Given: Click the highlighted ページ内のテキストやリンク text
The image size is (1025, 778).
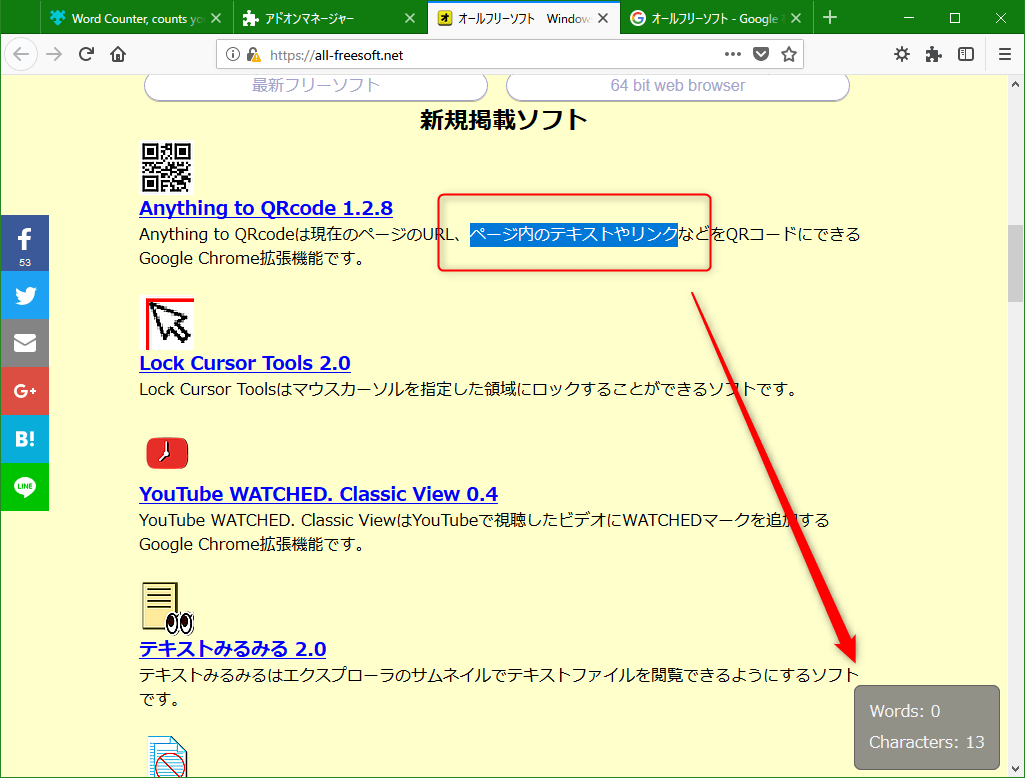Looking at the screenshot, I should click(x=573, y=234).
